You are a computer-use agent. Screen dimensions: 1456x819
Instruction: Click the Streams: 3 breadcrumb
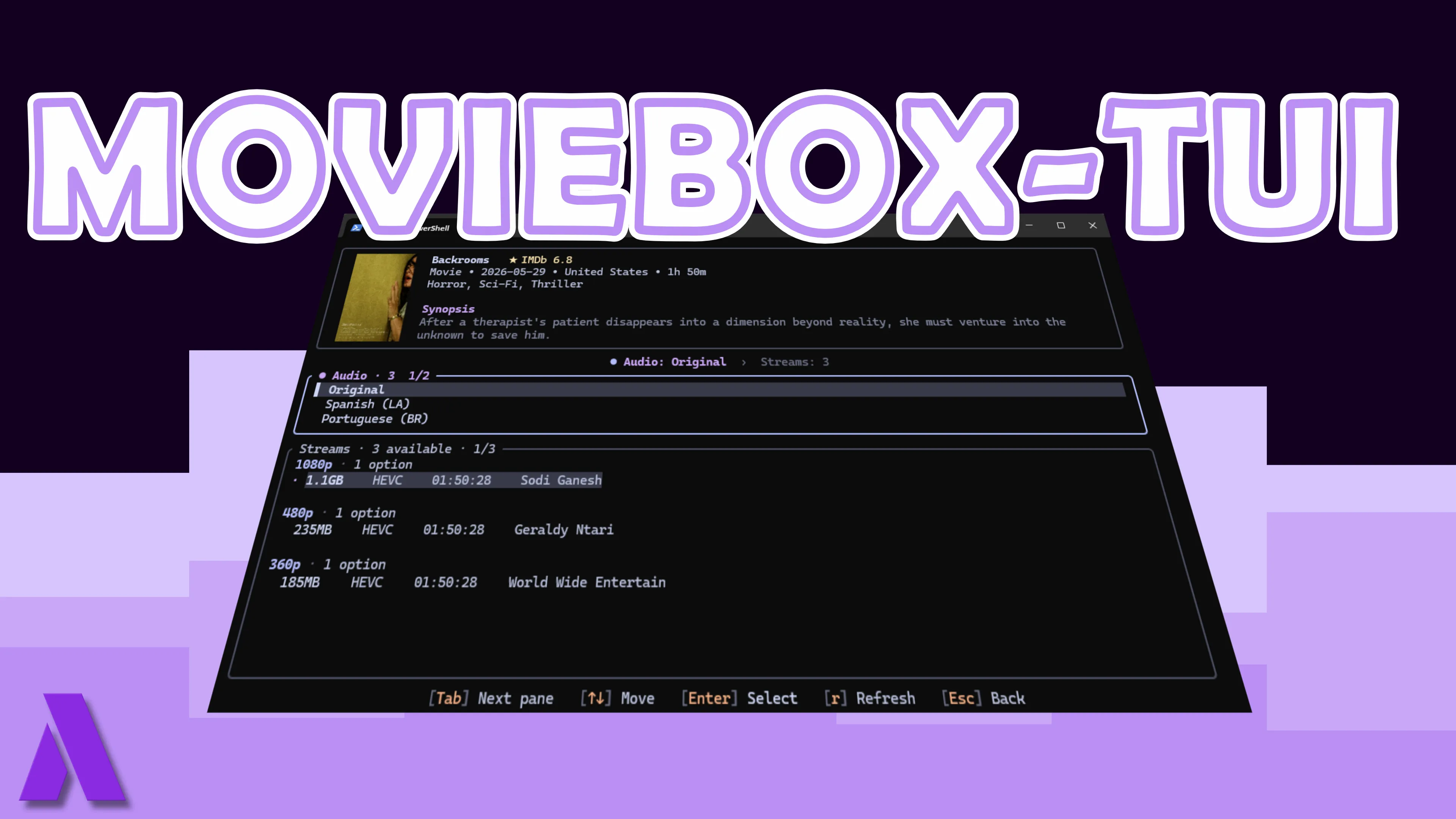click(795, 362)
